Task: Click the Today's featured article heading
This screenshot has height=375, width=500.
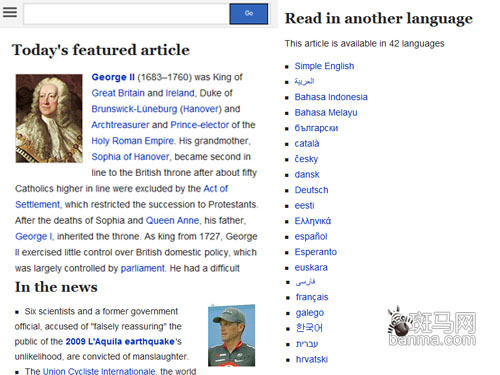Action: click(x=101, y=50)
